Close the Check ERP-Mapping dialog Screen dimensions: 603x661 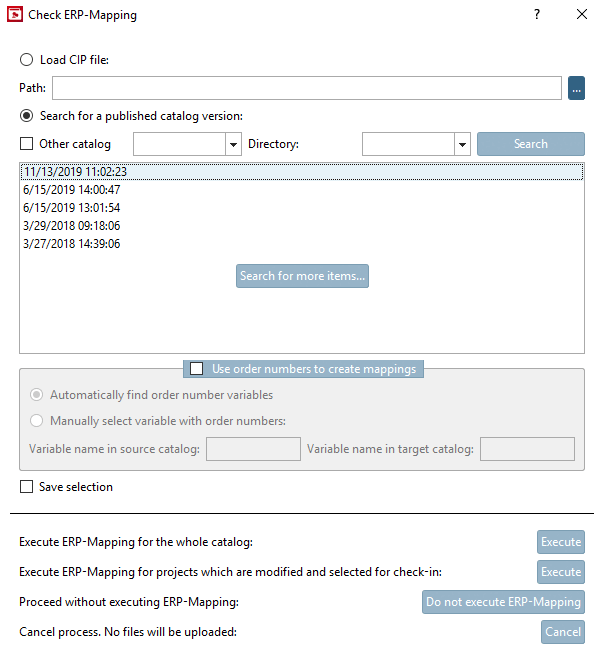click(582, 15)
